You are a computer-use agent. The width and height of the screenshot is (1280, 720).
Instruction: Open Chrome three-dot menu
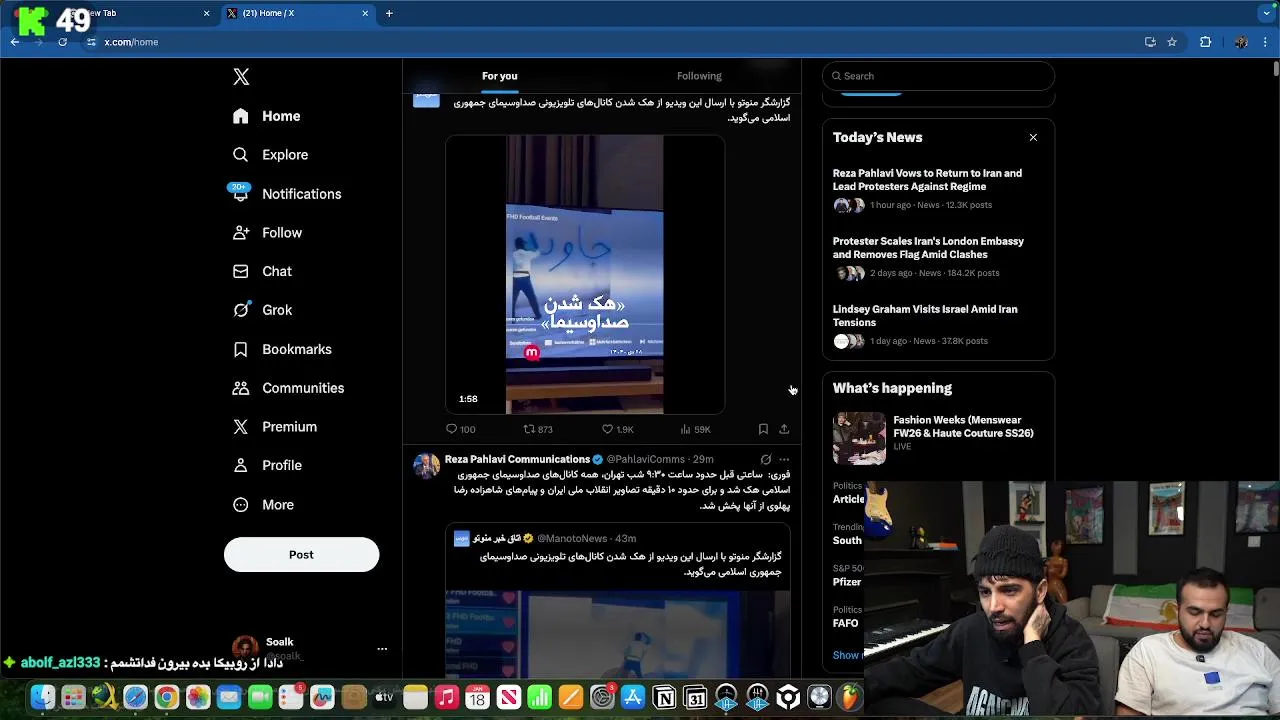(x=1266, y=42)
